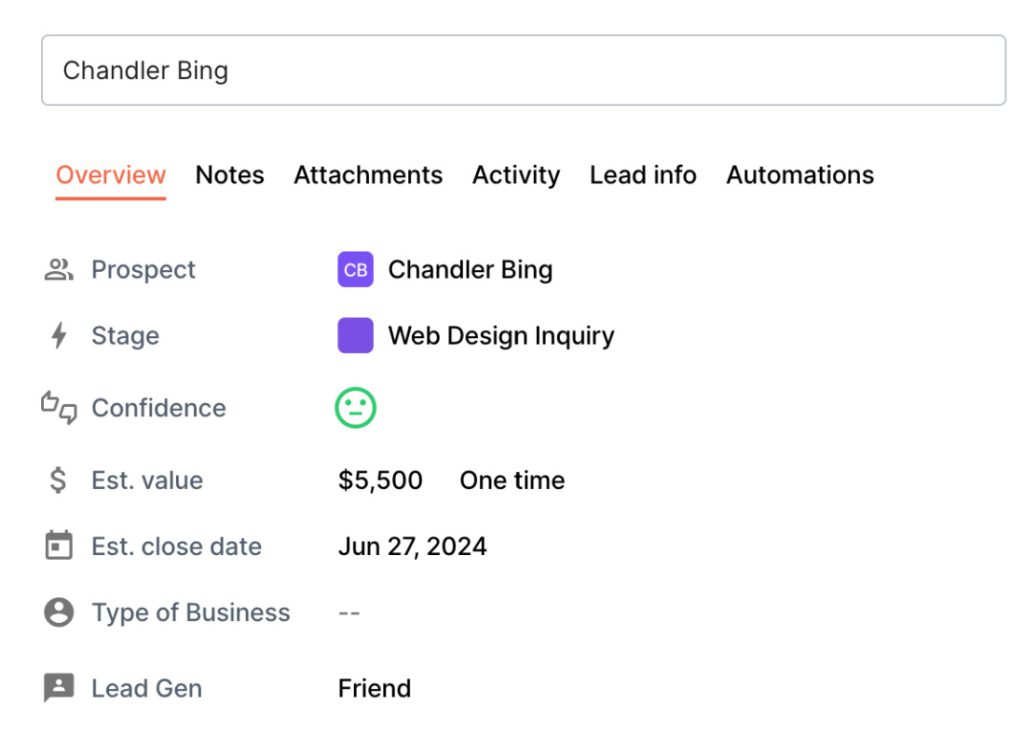Image resolution: width=1024 pixels, height=745 pixels.
Task: Open the Friend lead gen value selector
Action: point(374,689)
